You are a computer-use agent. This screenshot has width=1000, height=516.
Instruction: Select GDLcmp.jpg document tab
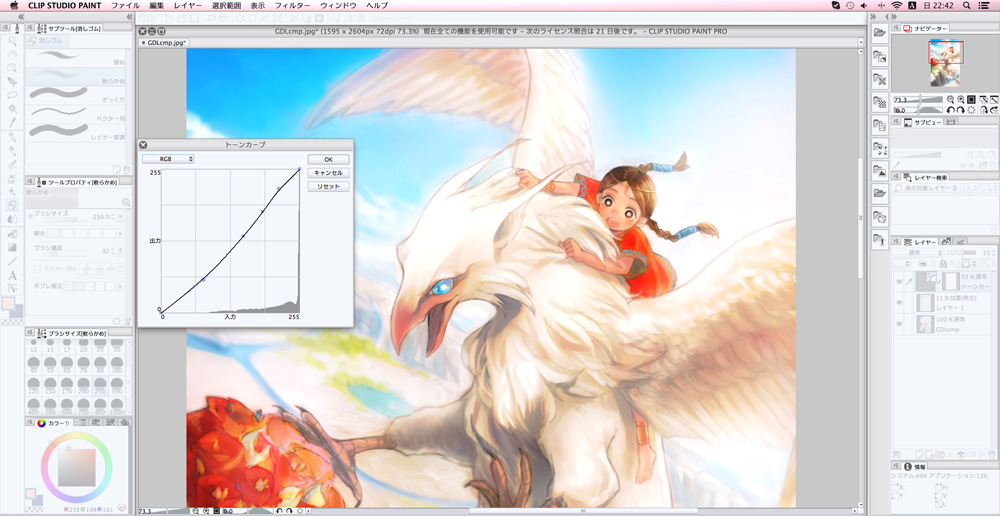(162, 43)
